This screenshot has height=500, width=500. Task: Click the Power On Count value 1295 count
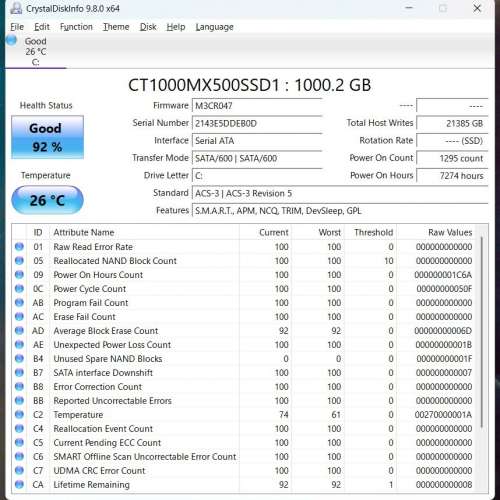[452, 158]
